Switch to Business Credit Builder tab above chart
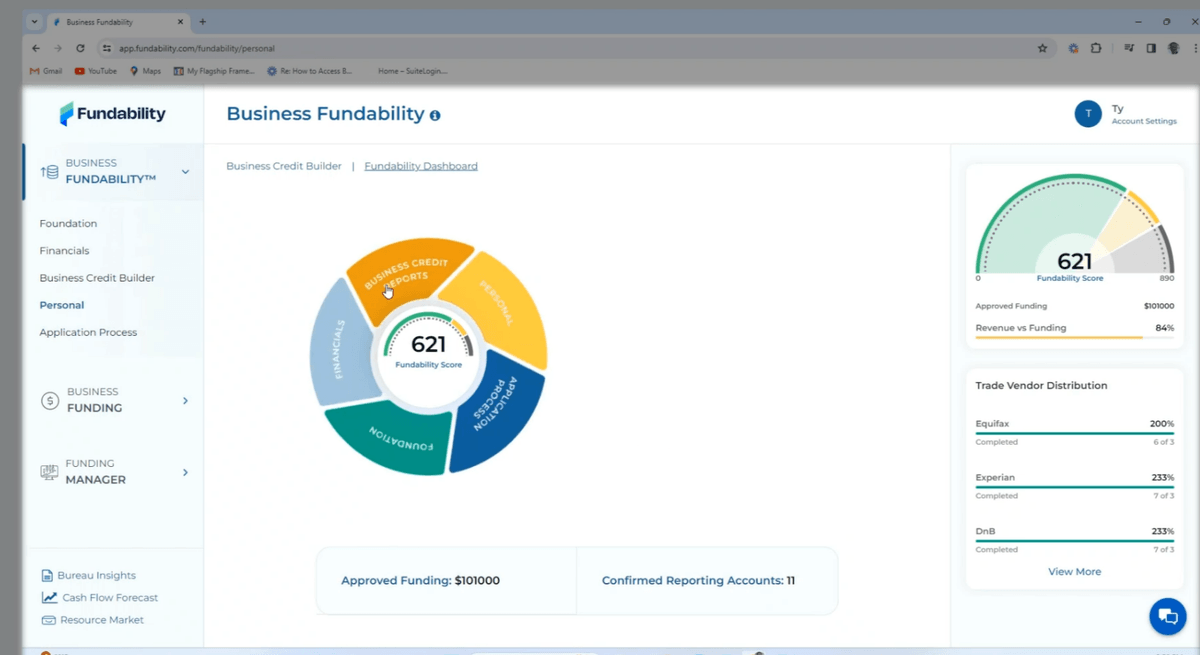The width and height of the screenshot is (1200, 655). click(x=284, y=166)
